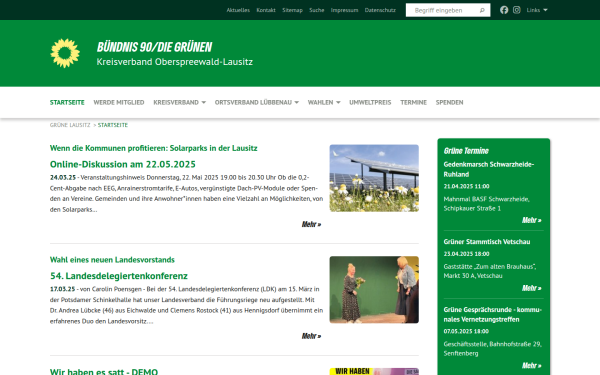Open the Landesdelegiertenkonferenz stage photo thumbnail
This screenshot has width=600, height=375.
coord(374,290)
